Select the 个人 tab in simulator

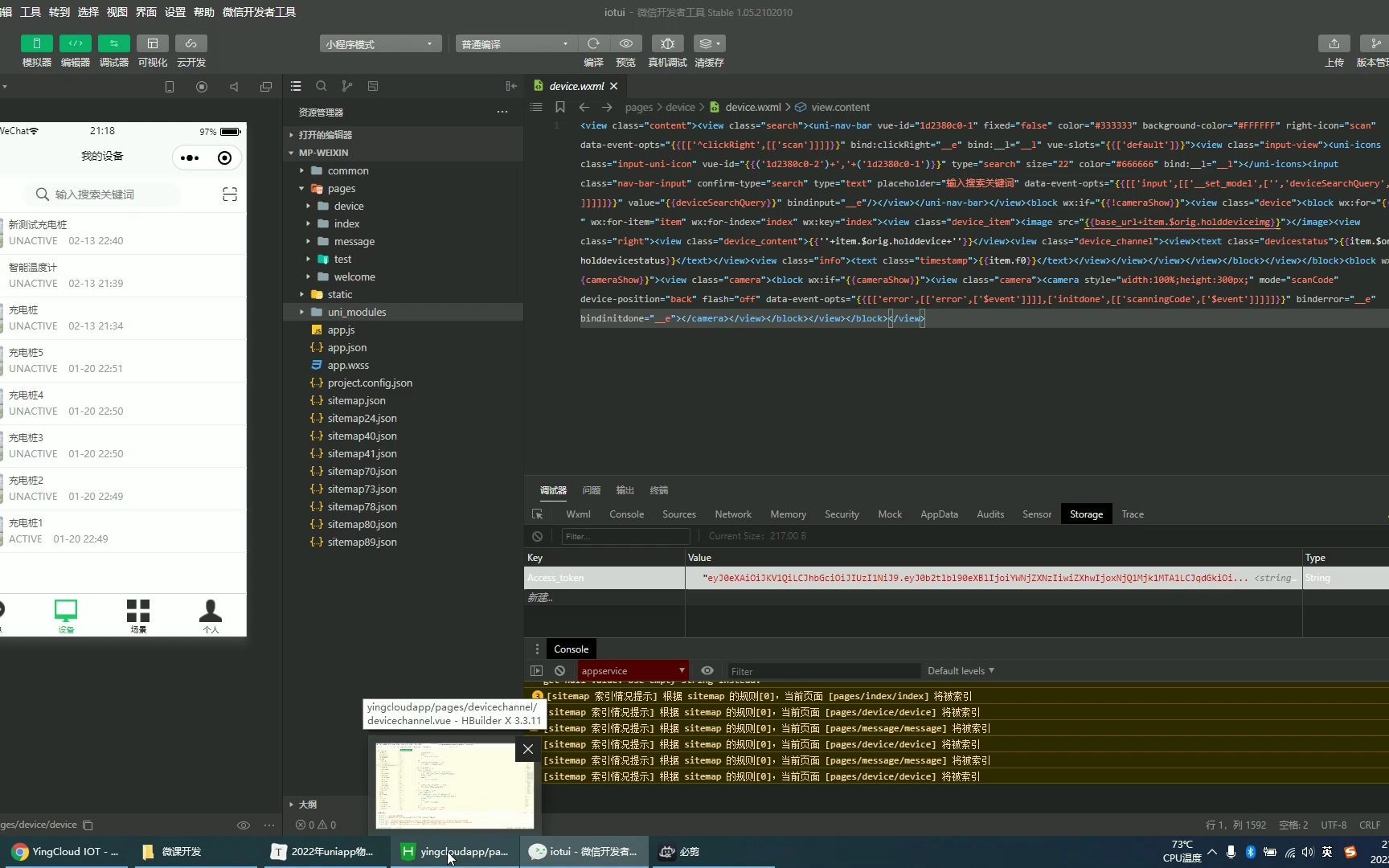(x=211, y=616)
